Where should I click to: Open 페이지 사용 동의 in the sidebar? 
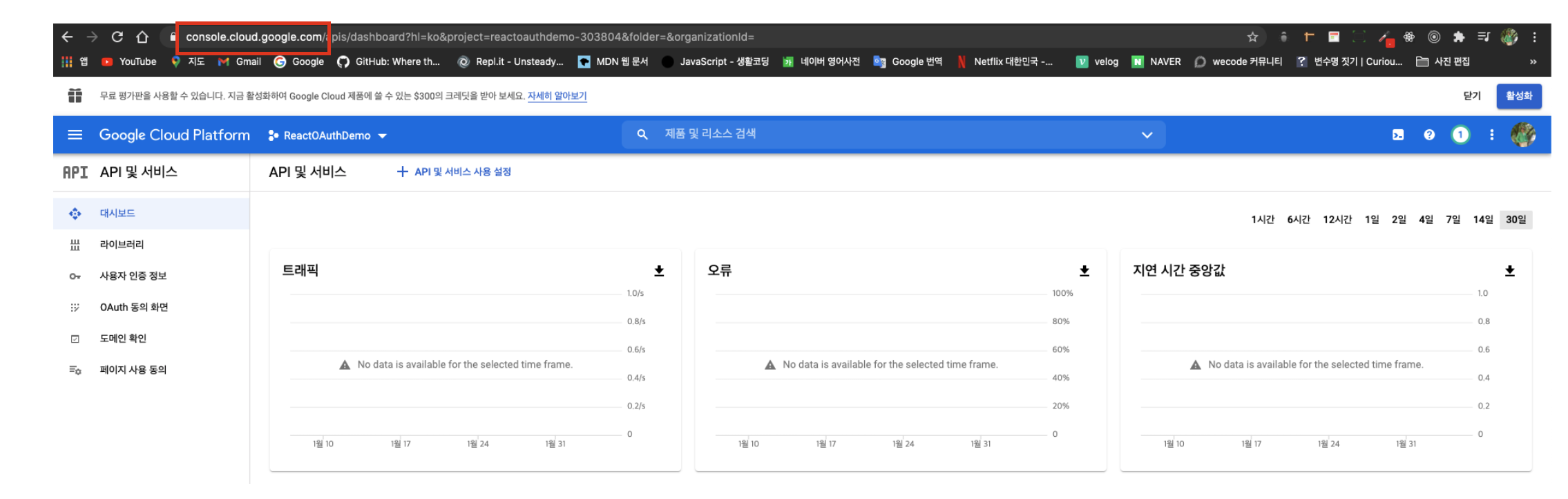click(x=151, y=370)
